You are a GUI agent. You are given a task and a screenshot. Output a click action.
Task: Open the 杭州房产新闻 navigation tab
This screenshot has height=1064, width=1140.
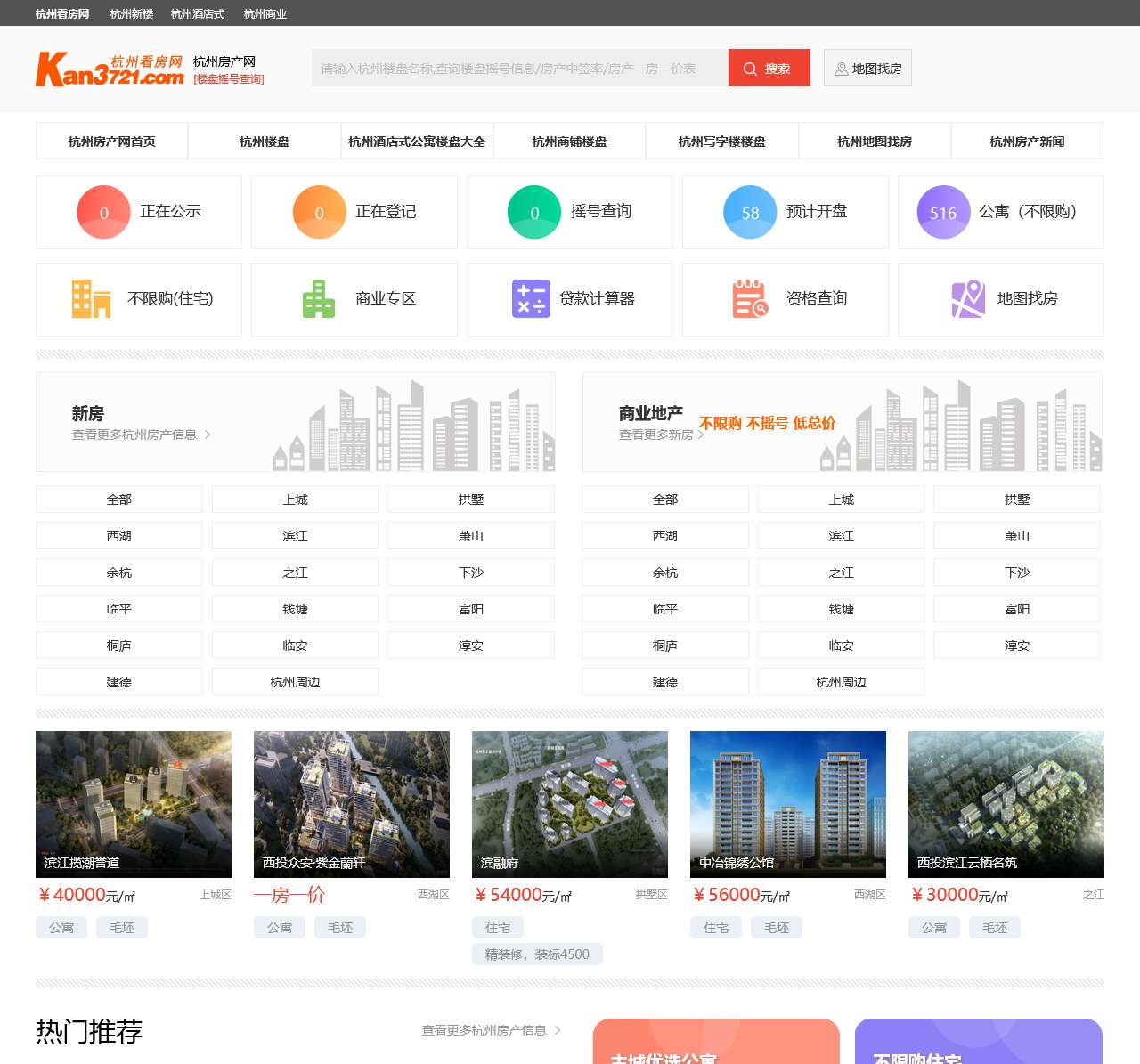point(1027,140)
